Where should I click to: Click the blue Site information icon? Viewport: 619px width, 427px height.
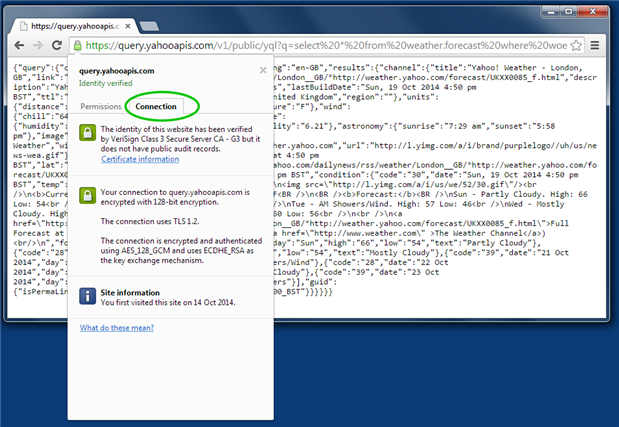pos(87,296)
